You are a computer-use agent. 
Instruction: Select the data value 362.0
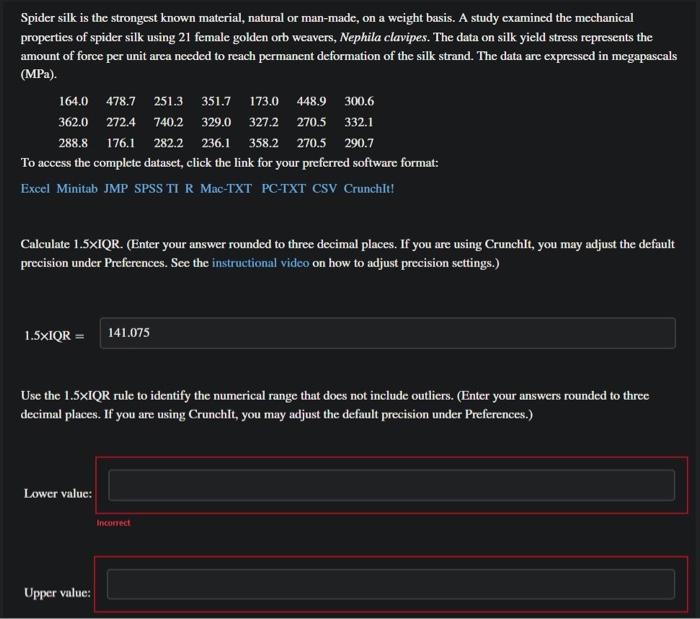[x=73, y=122]
